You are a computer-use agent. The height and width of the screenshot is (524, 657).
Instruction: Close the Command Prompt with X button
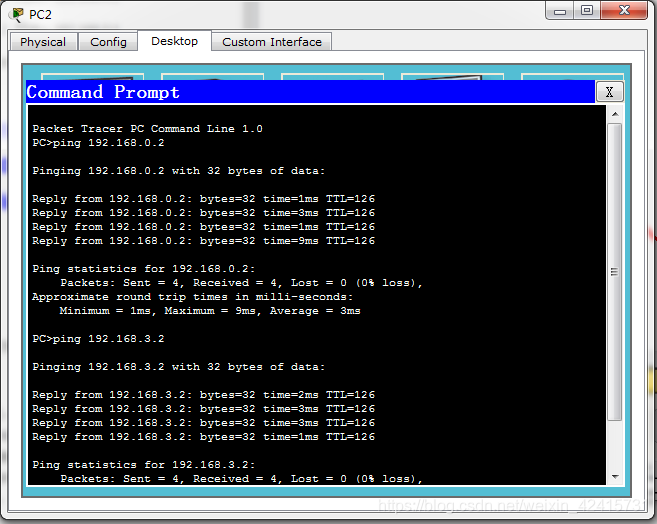[x=609, y=92]
